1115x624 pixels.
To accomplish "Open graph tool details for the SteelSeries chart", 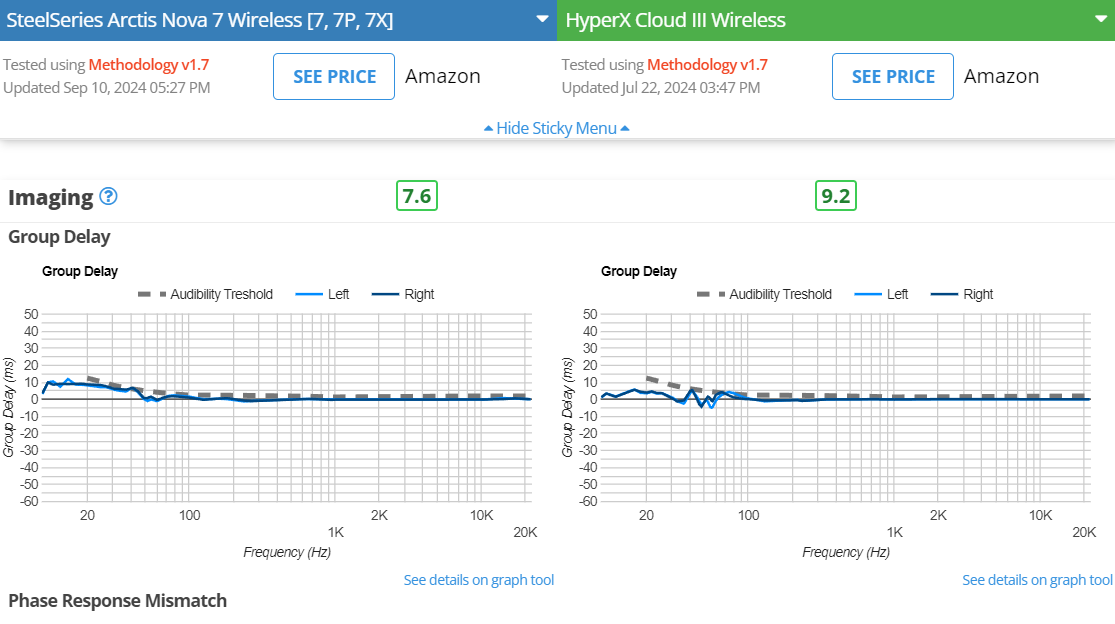I will click(479, 580).
